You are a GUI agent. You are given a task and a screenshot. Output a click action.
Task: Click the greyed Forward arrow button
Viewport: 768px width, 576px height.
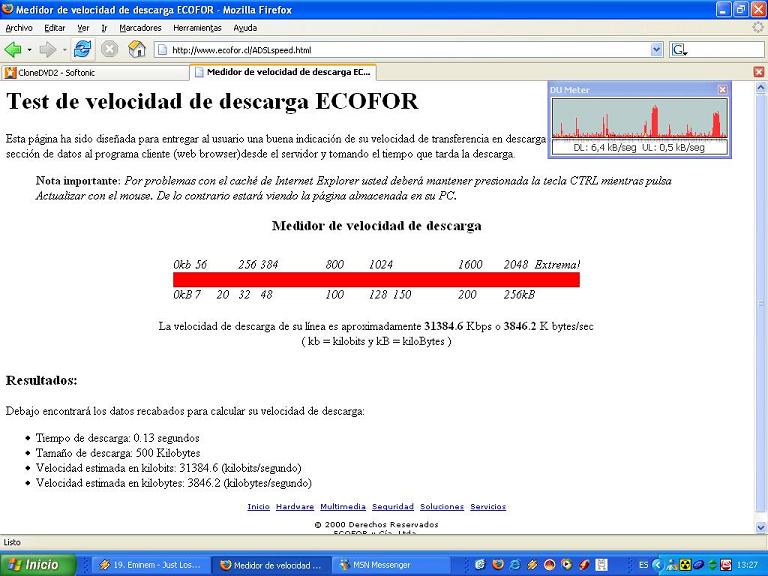pyautogui.click(x=48, y=49)
